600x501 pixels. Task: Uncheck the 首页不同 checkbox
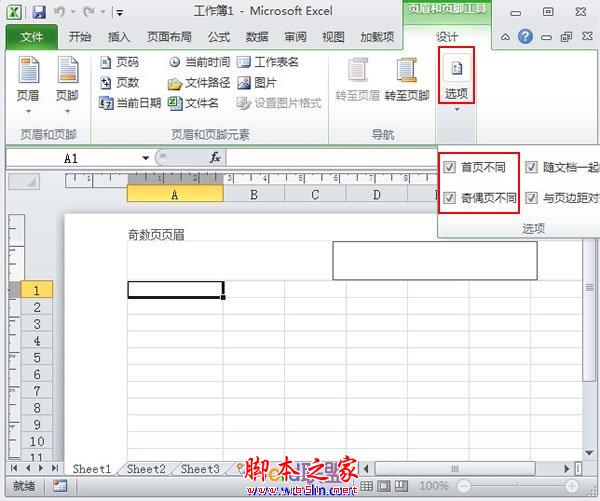tap(449, 167)
